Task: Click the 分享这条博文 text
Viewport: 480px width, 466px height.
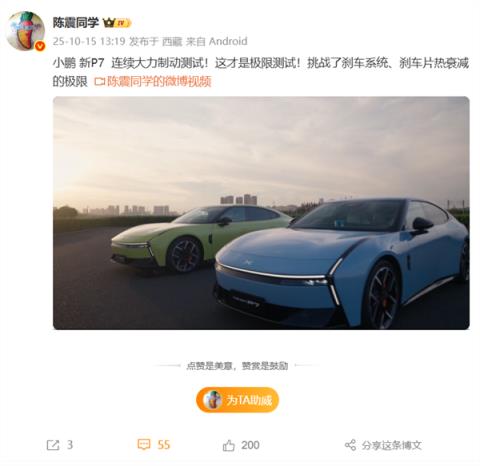Action: [x=392, y=445]
